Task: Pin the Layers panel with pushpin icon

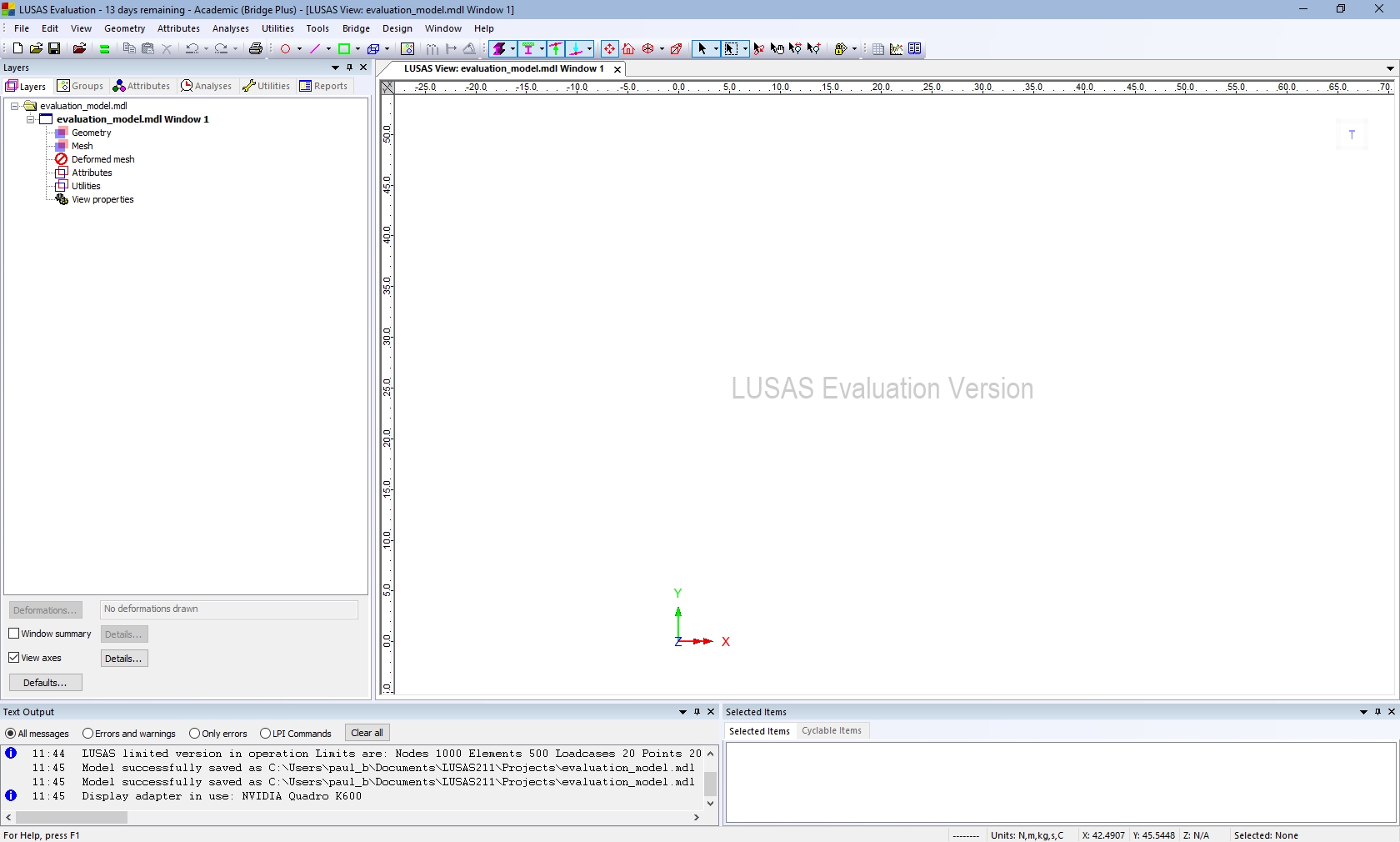Action: coord(350,68)
